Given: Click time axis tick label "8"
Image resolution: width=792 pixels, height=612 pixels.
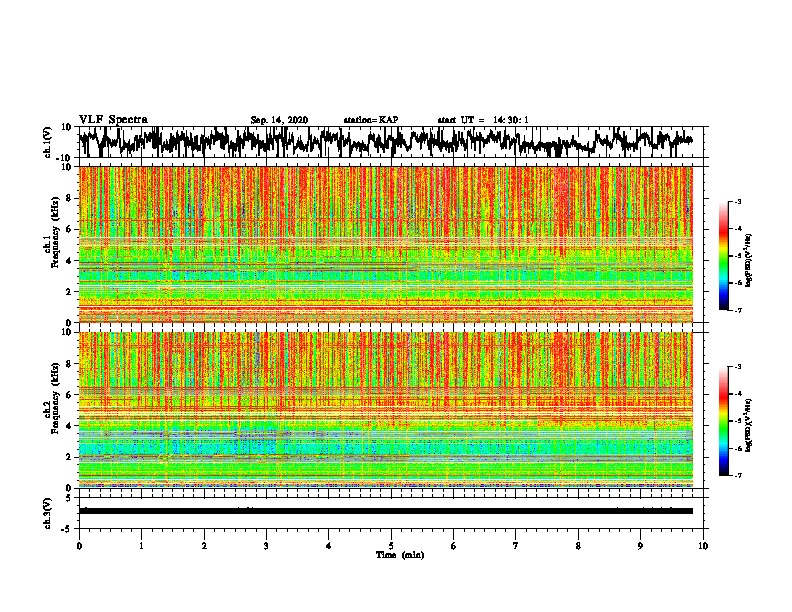Looking at the screenshot, I should click(578, 546).
